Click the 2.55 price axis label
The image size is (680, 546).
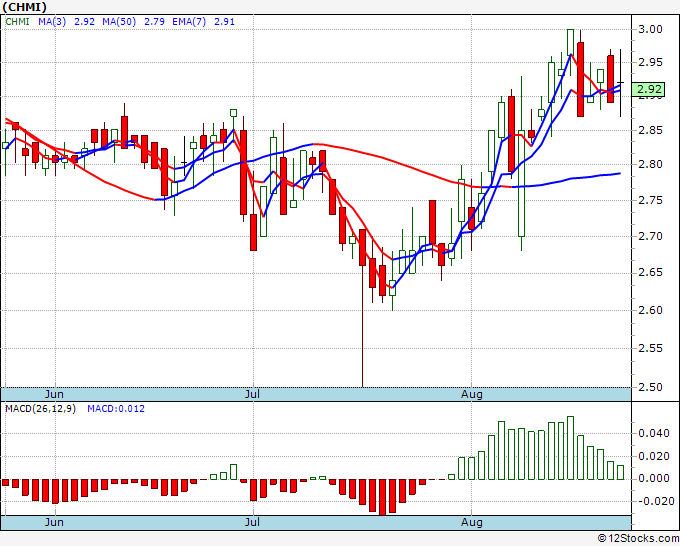click(x=651, y=348)
